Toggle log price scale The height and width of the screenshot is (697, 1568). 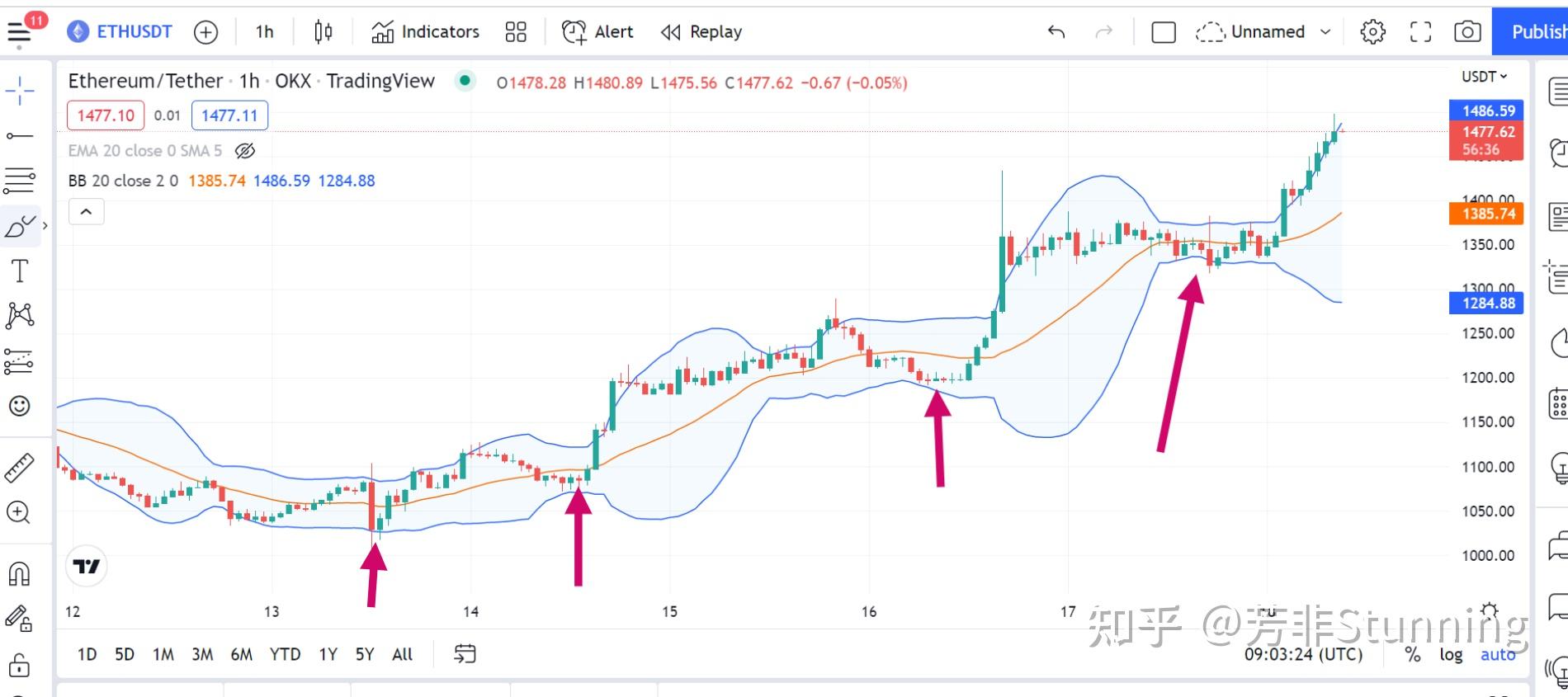[x=1452, y=654]
